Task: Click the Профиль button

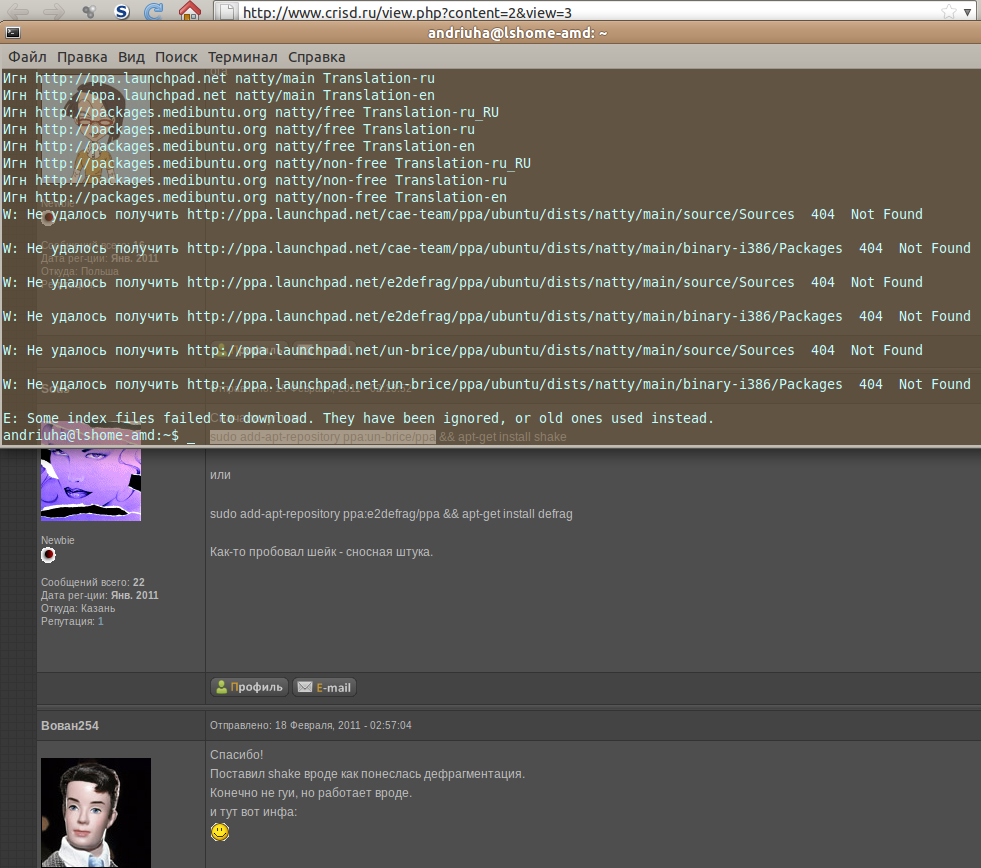Action: 249,687
